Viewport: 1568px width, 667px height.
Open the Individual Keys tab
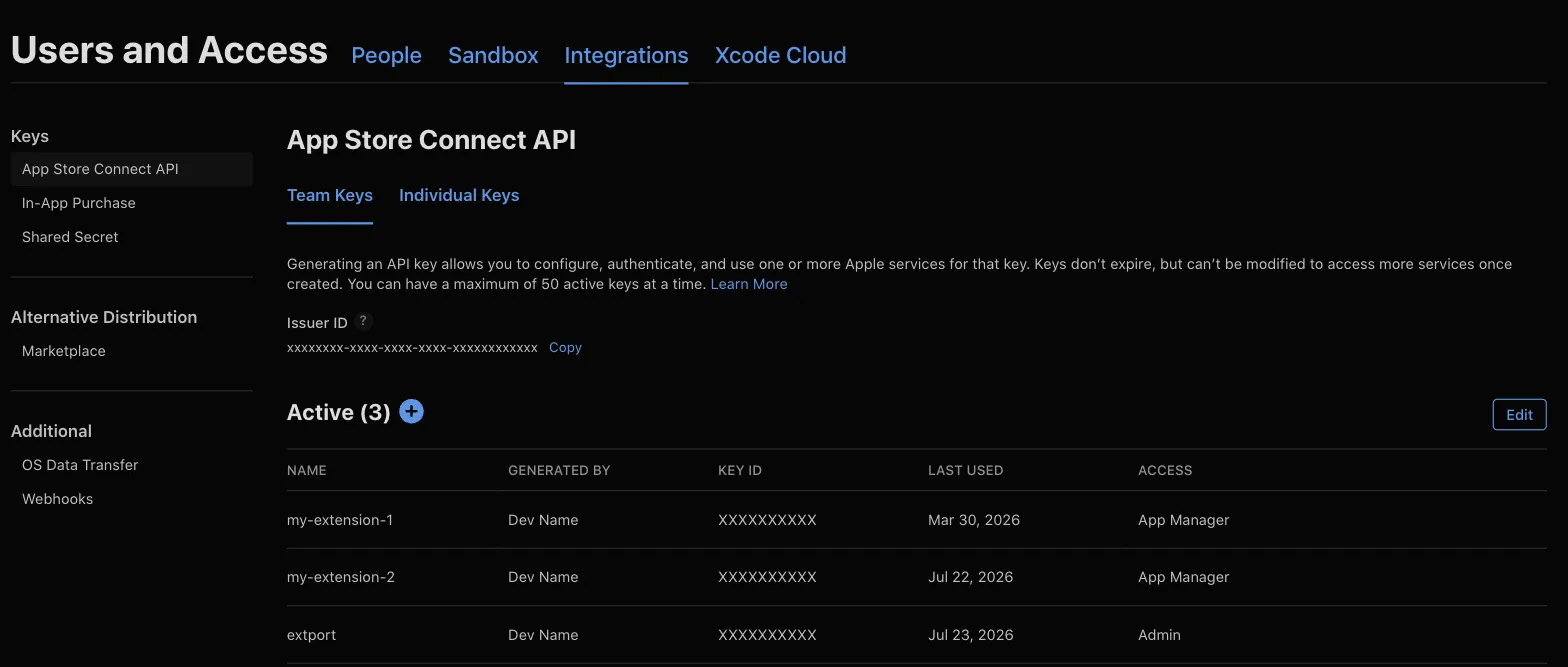[x=459, y=195]
